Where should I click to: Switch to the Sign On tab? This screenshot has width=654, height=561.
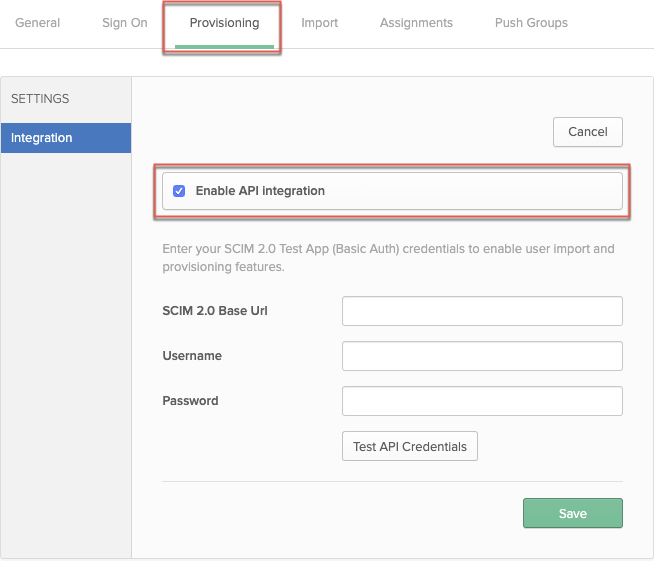coord(125,23)
